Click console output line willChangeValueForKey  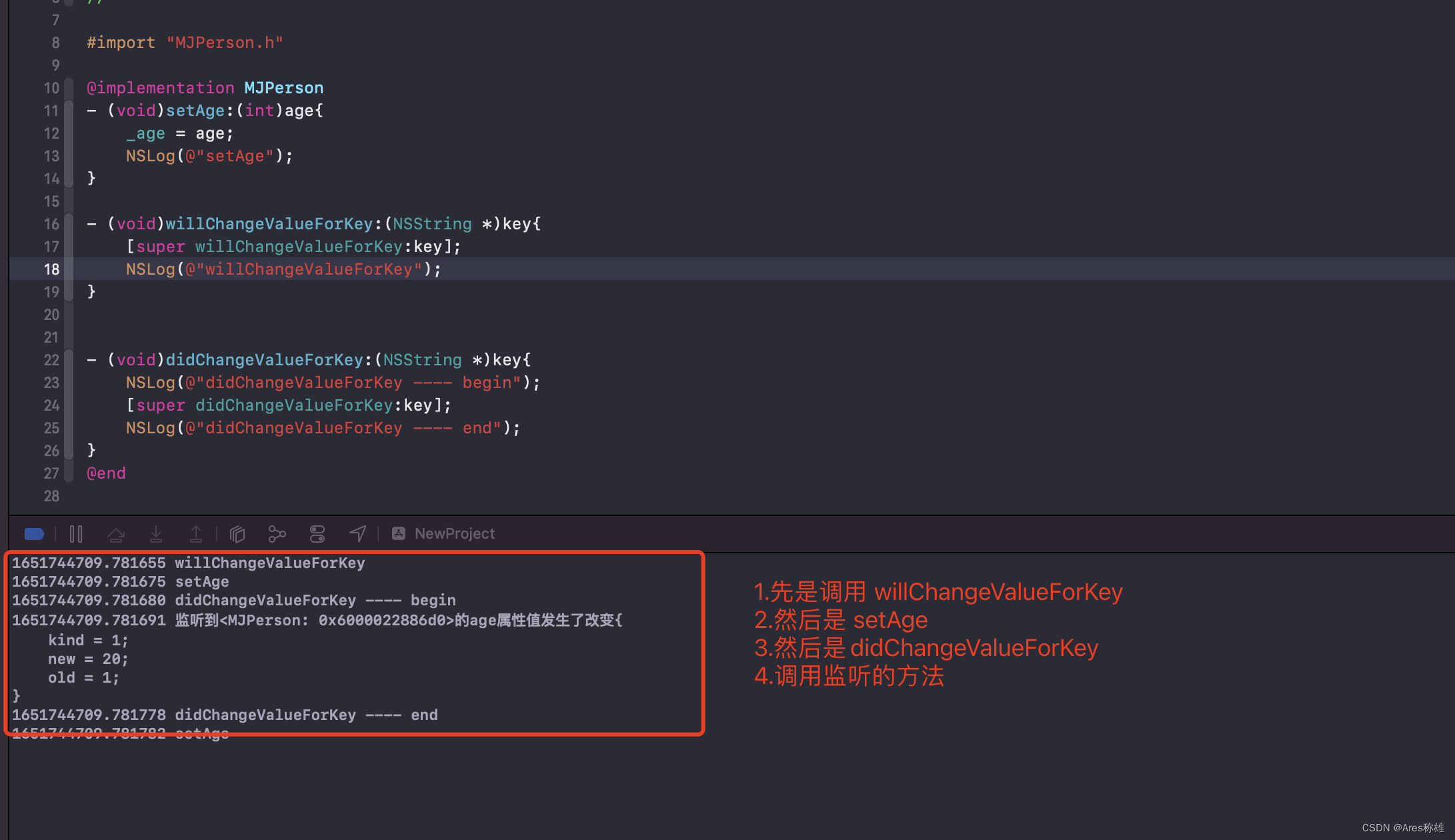coord(189,563)
